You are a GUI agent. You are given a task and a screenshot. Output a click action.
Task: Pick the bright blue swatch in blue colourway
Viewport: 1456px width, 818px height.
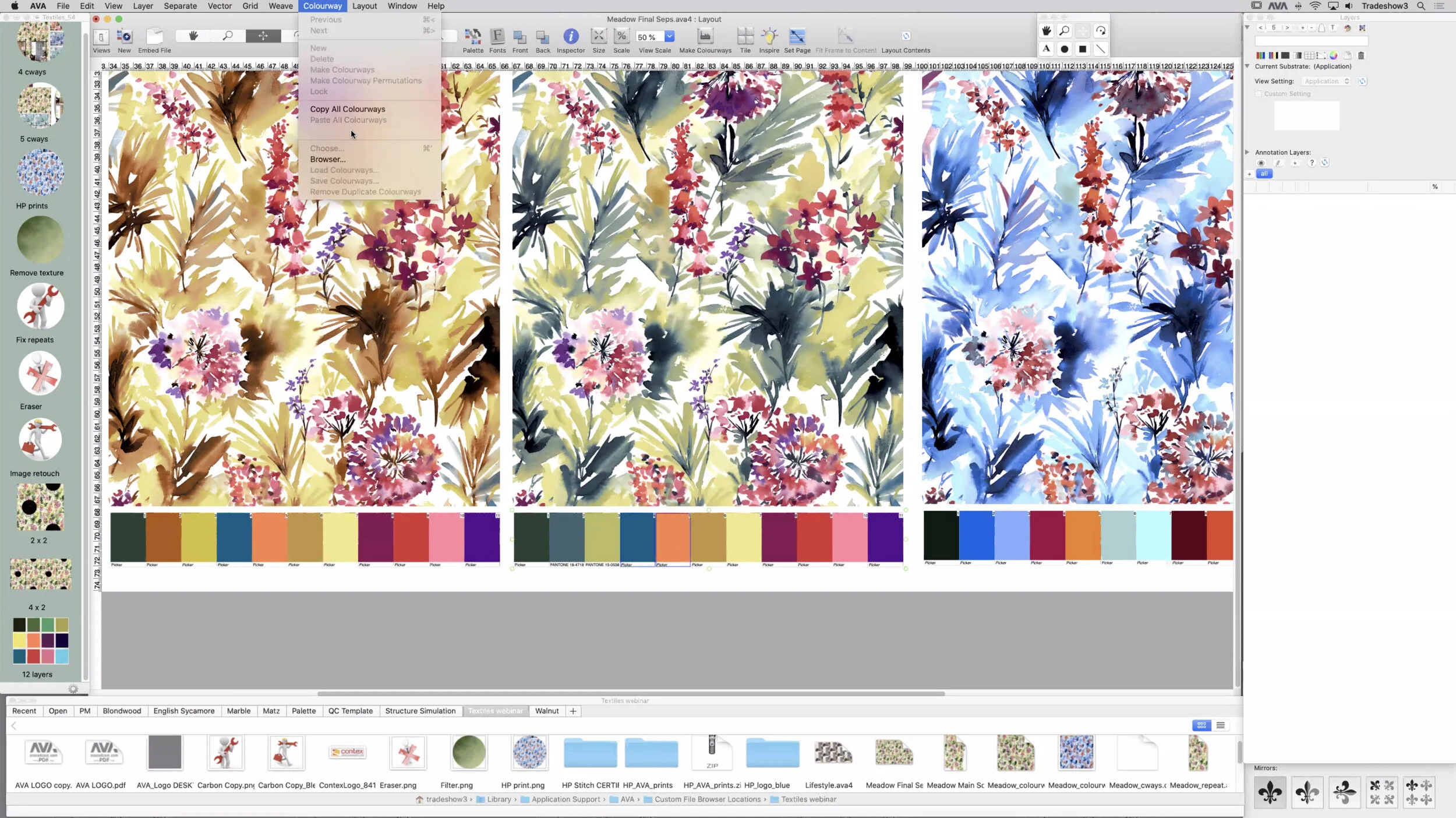point(977,536)
